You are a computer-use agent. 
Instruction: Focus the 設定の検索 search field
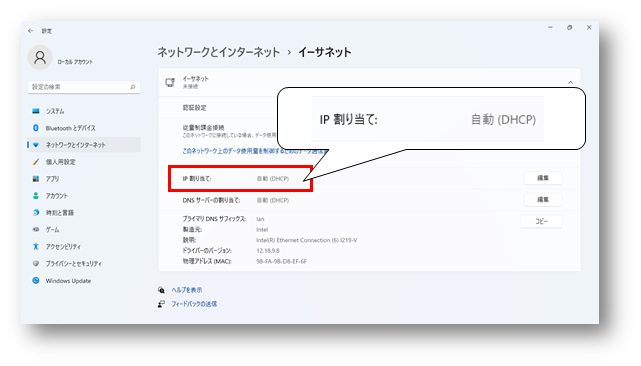coord(84,87)
